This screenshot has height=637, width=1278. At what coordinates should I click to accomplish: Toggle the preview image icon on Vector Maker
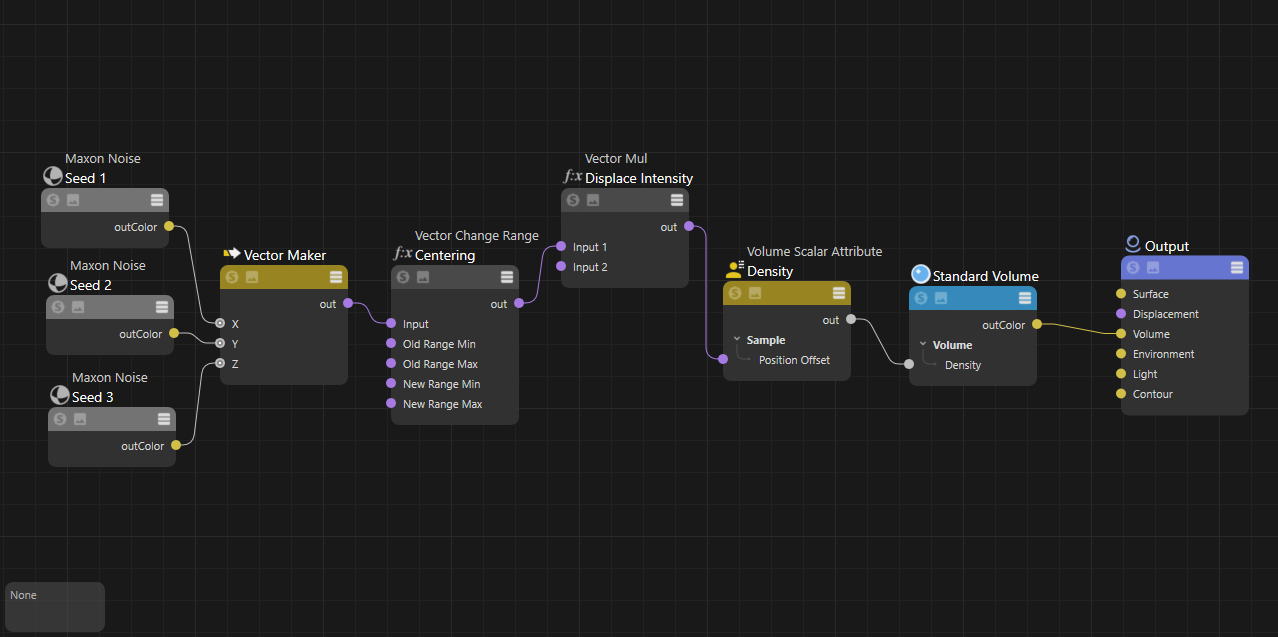pyautogui.click(x=252, y=277)
